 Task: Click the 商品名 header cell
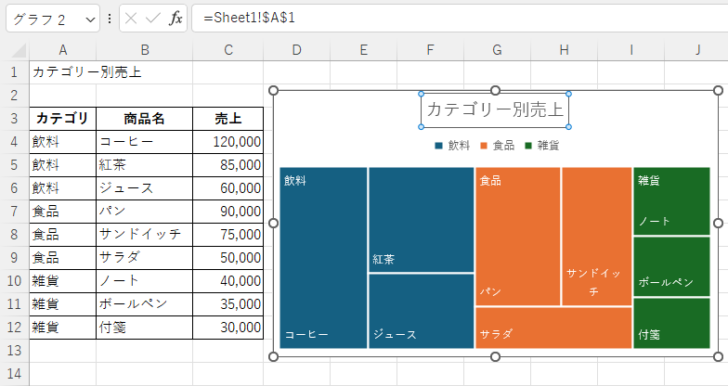click(x=144, y=118)
